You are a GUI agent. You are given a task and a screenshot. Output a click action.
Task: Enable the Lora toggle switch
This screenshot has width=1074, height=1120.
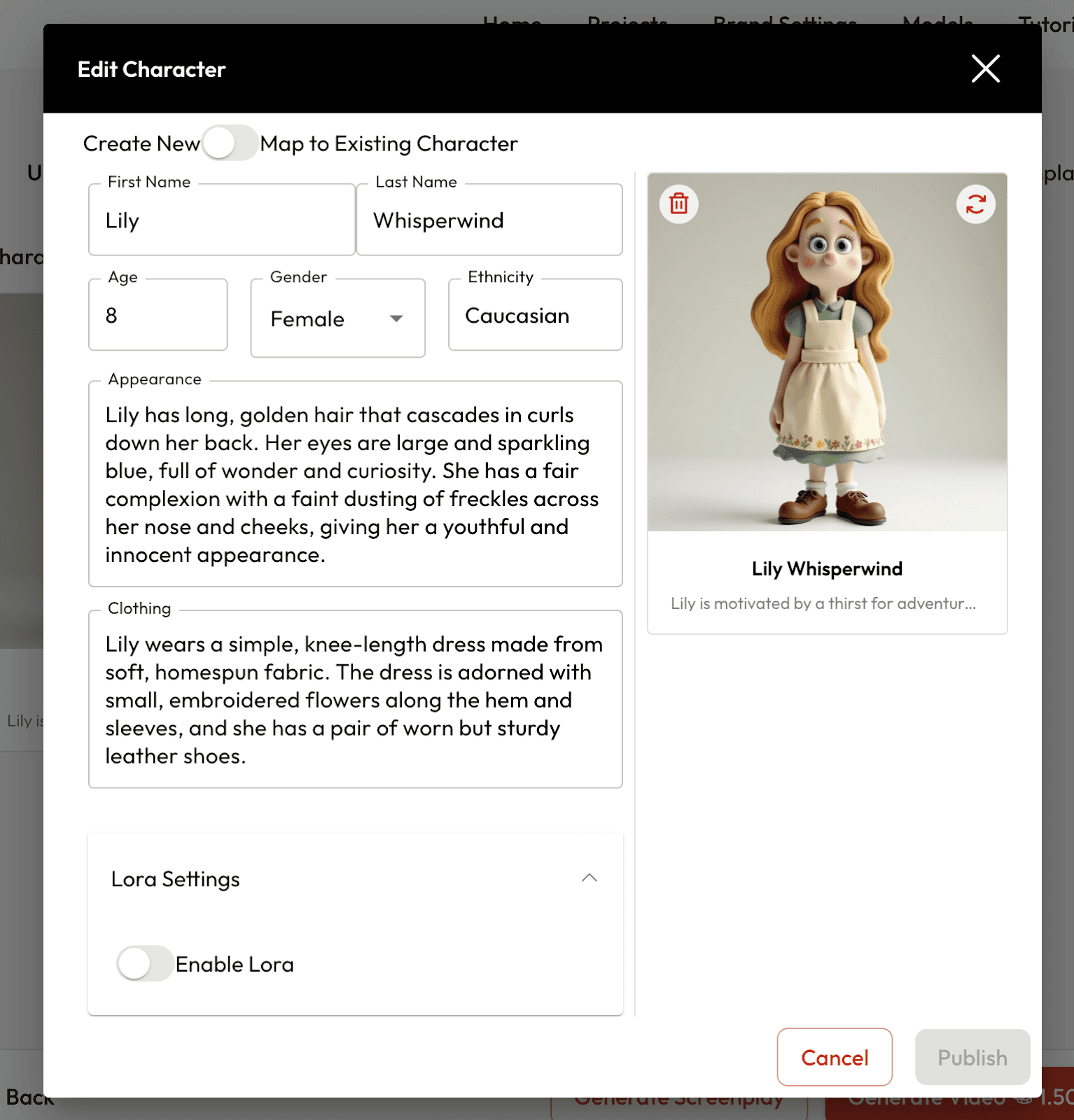(x=145, y=964)
